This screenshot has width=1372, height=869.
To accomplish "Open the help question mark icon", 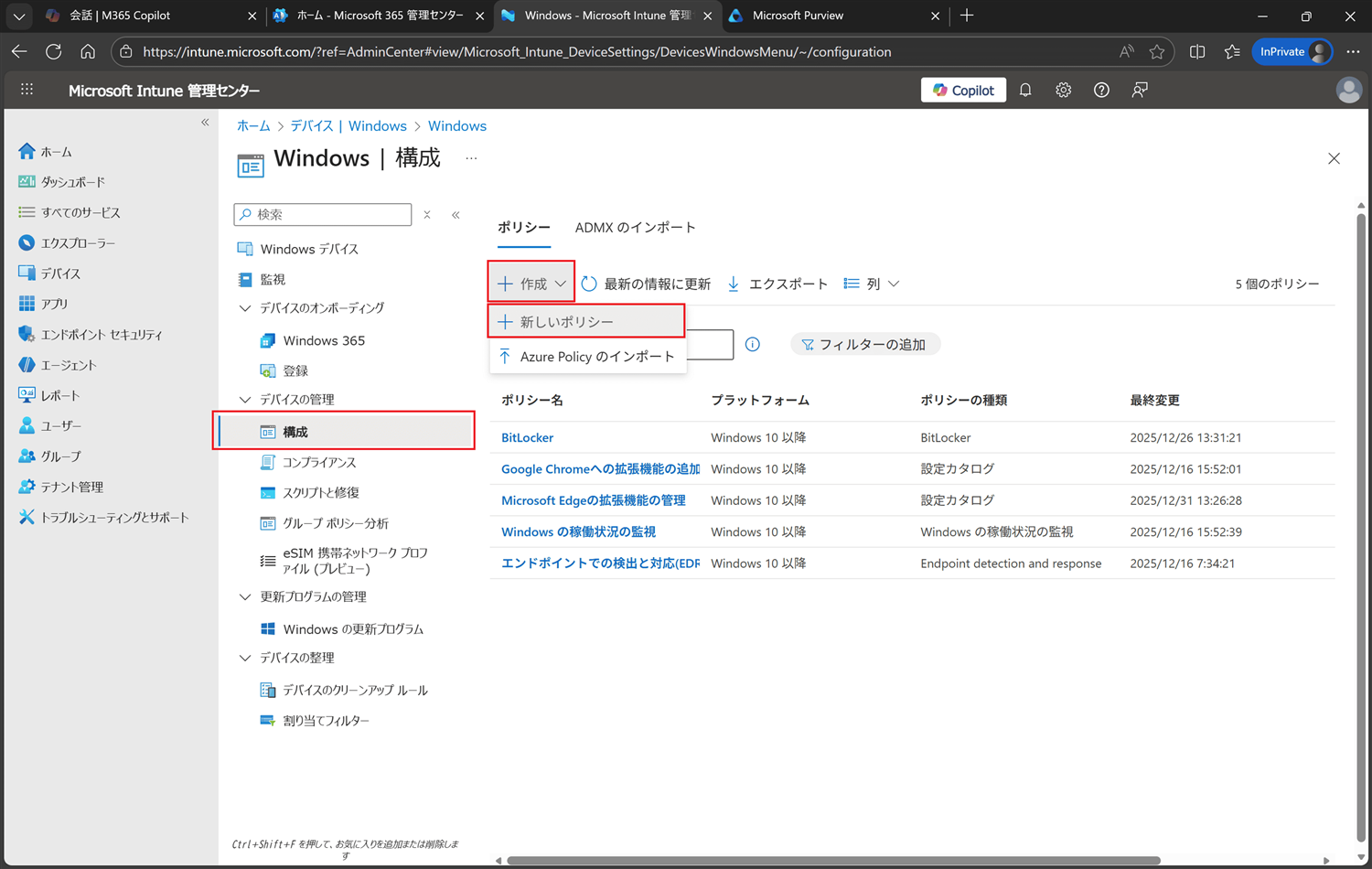I will pyautogui.click(x=1101, y=90).
